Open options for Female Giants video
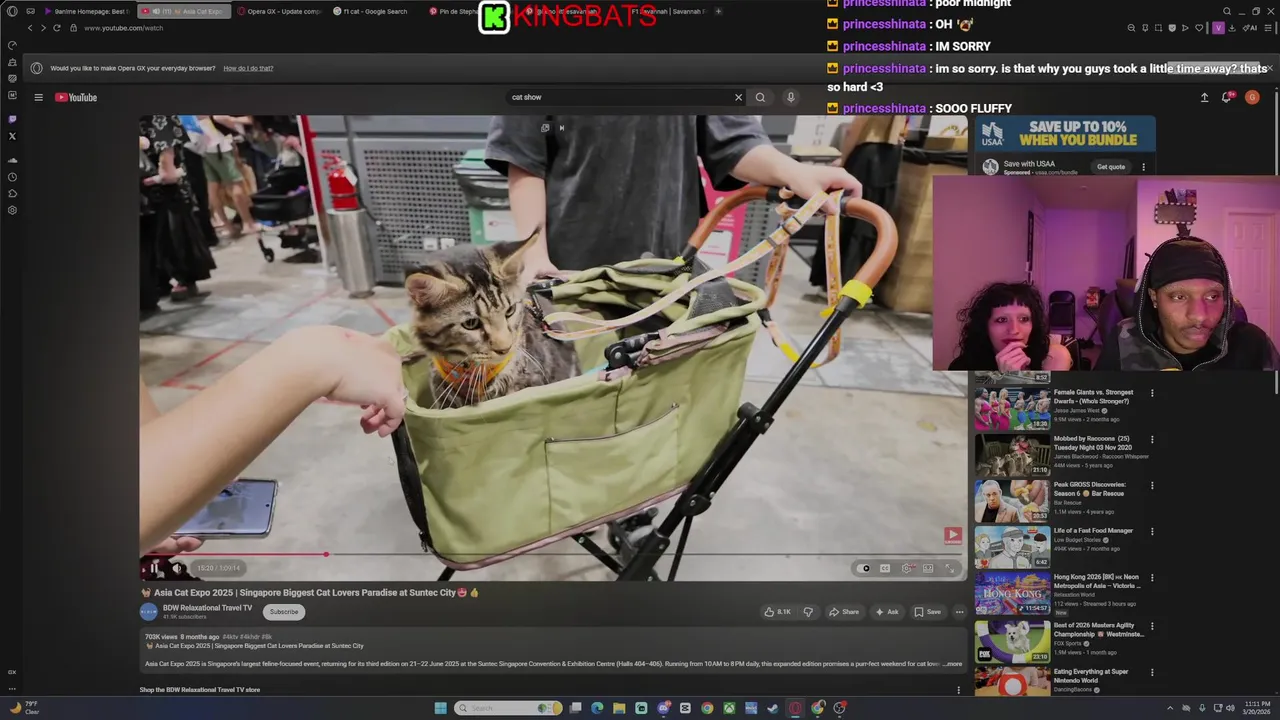Screen dimensions: 1280x720 pos(1152,393)
